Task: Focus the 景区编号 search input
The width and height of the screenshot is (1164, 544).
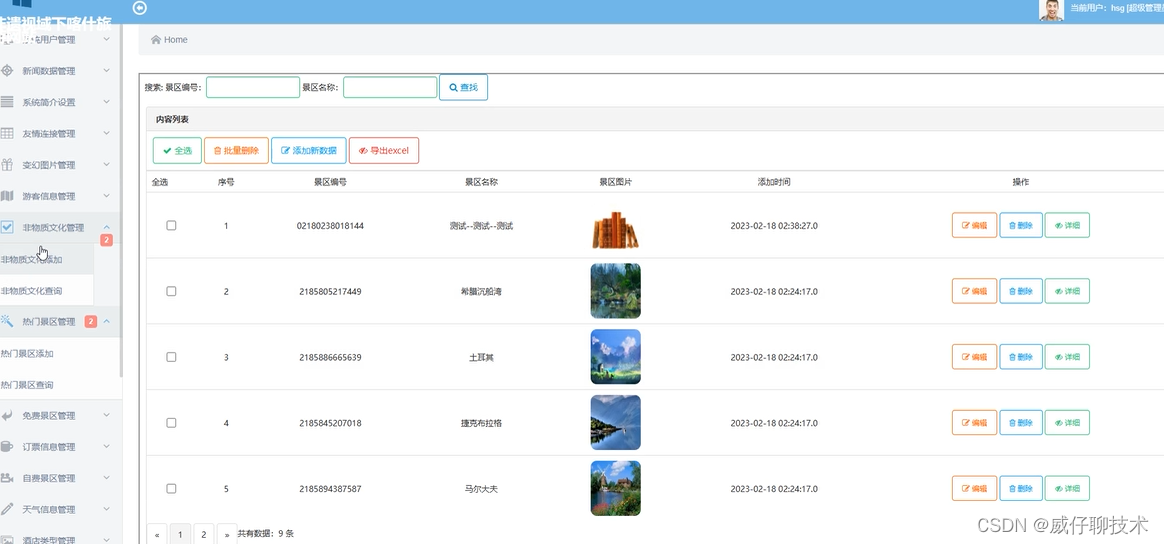Action: [x=253, y=88]
